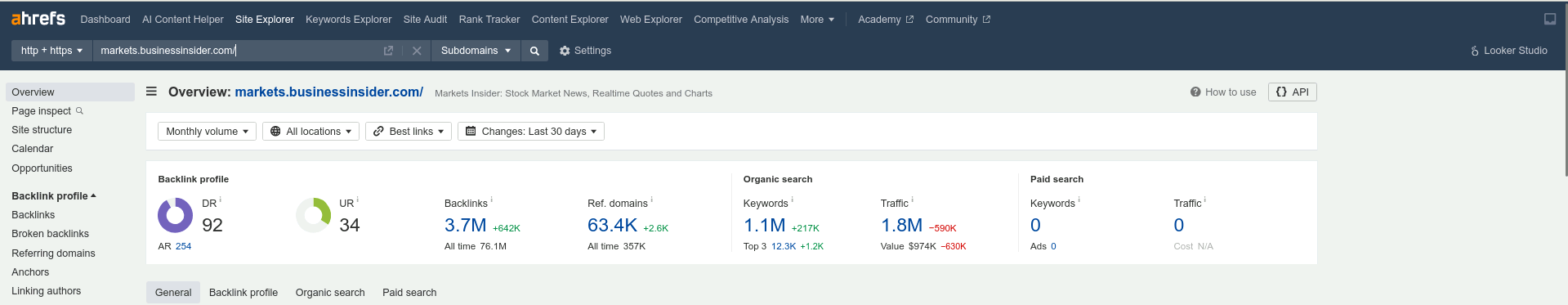Click the markets.businessinsider.com/ title link
The image size is (1568, 305).
click(328, 92)
